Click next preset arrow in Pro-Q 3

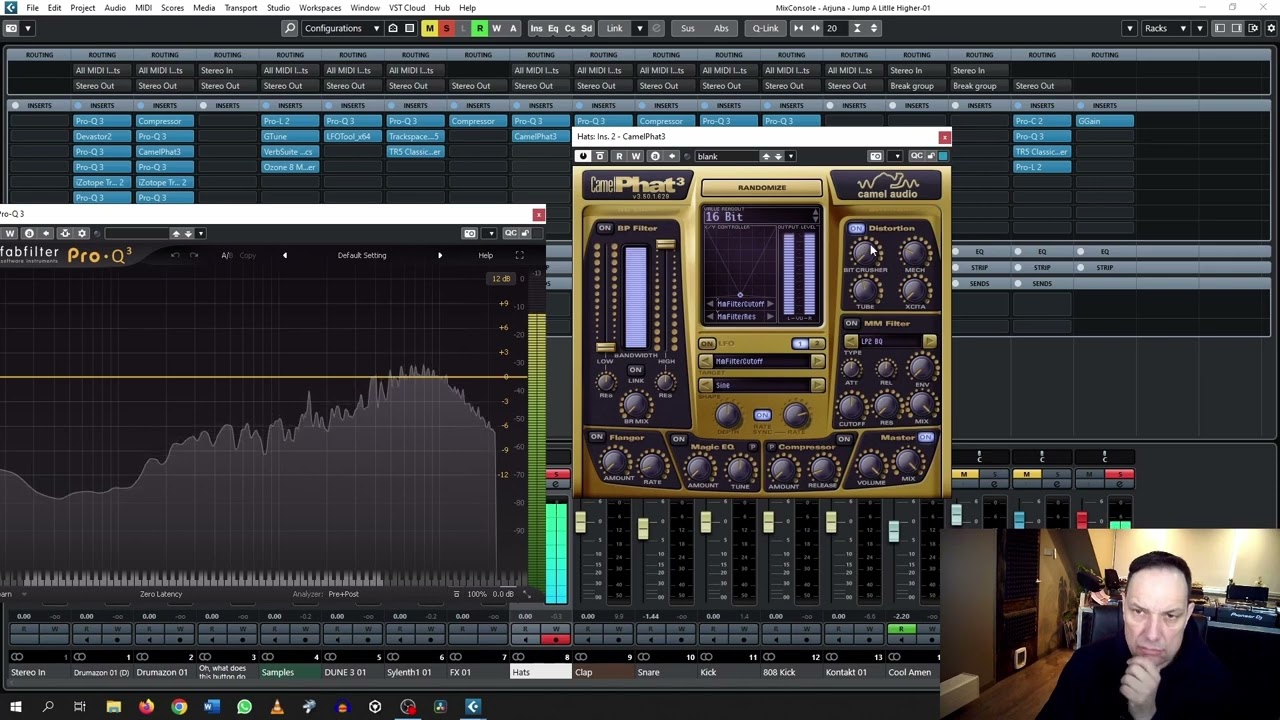(439, 255)
